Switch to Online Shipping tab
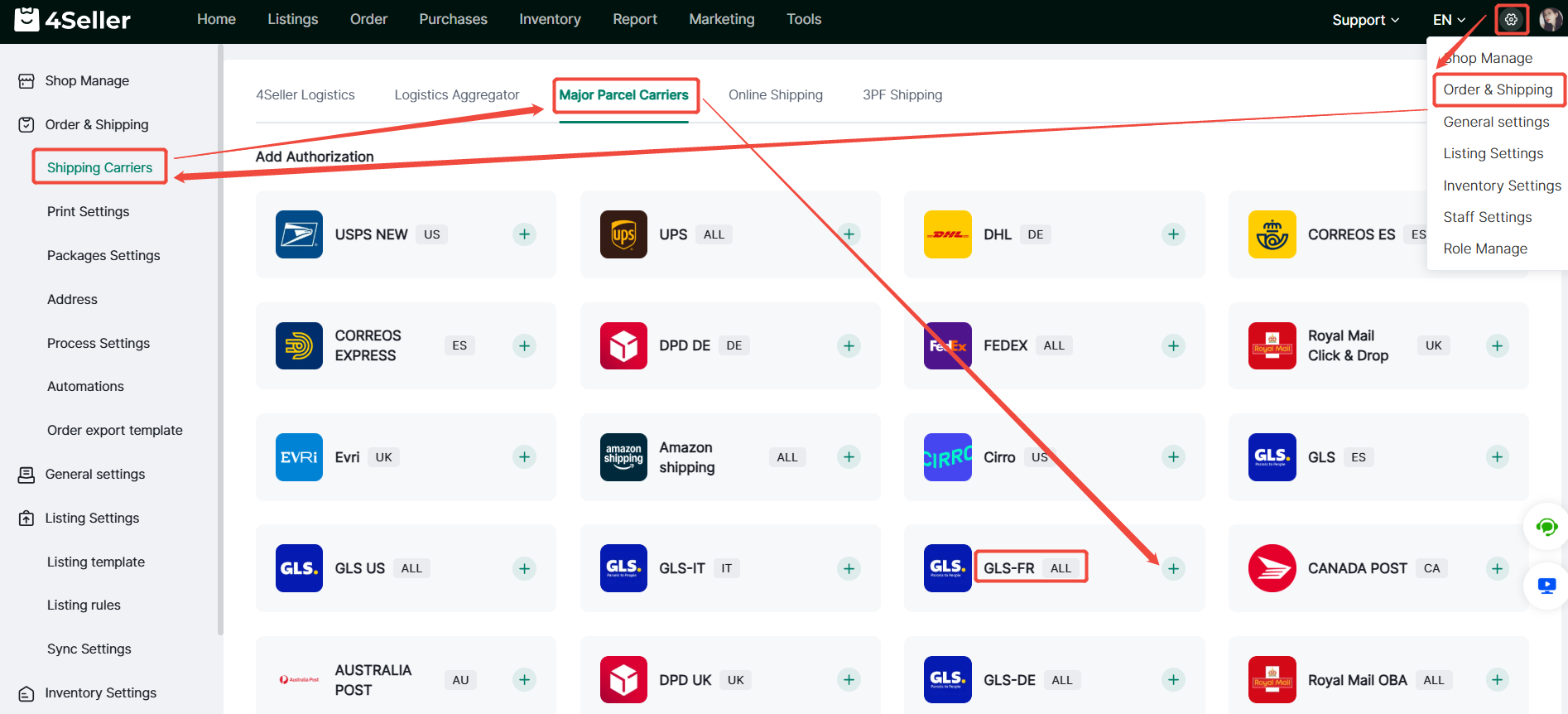Viewport: 1568px width, 714px height. pos(776,94)
